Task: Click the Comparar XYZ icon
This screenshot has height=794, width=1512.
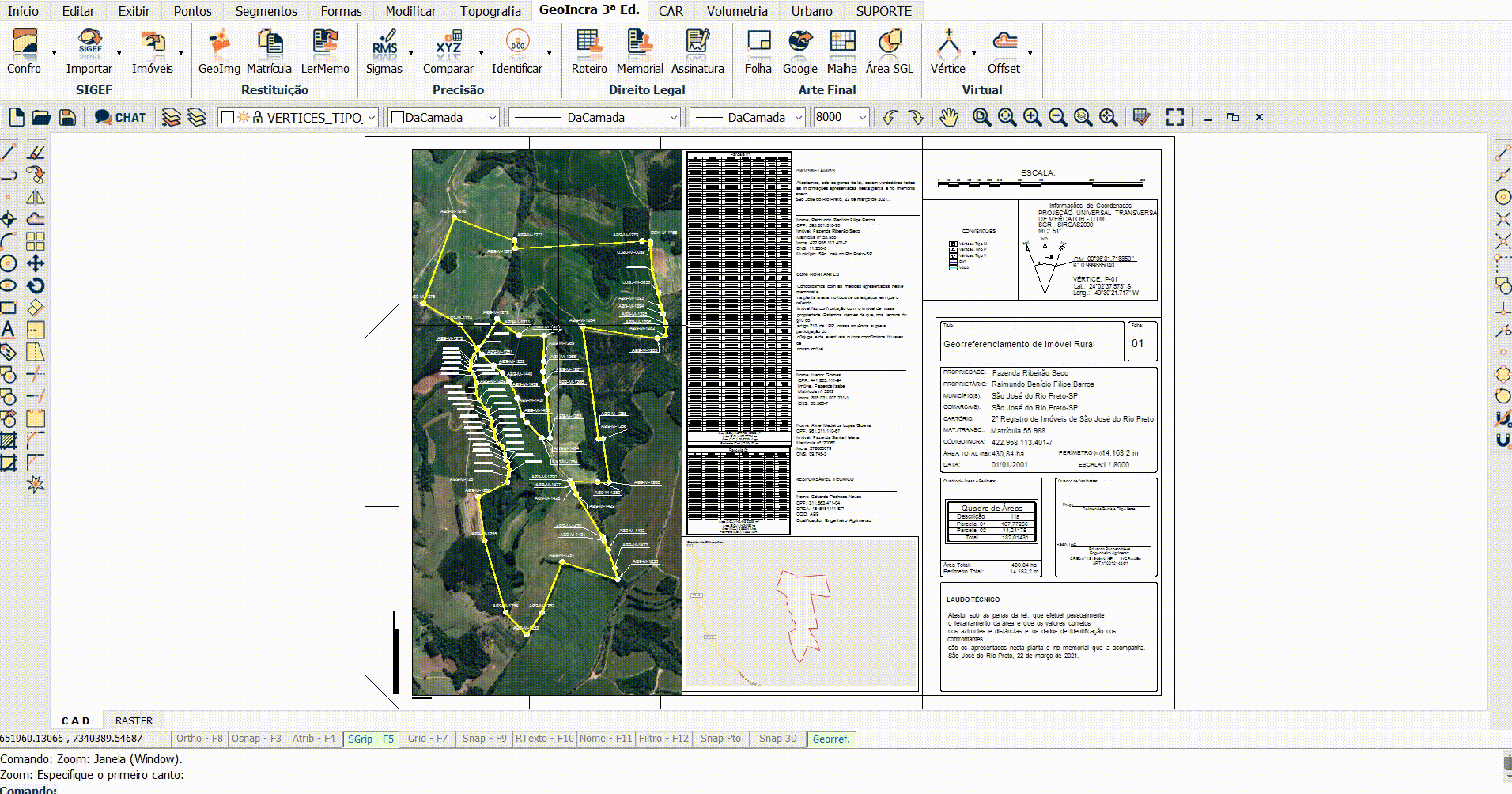Action: [448, 51]
